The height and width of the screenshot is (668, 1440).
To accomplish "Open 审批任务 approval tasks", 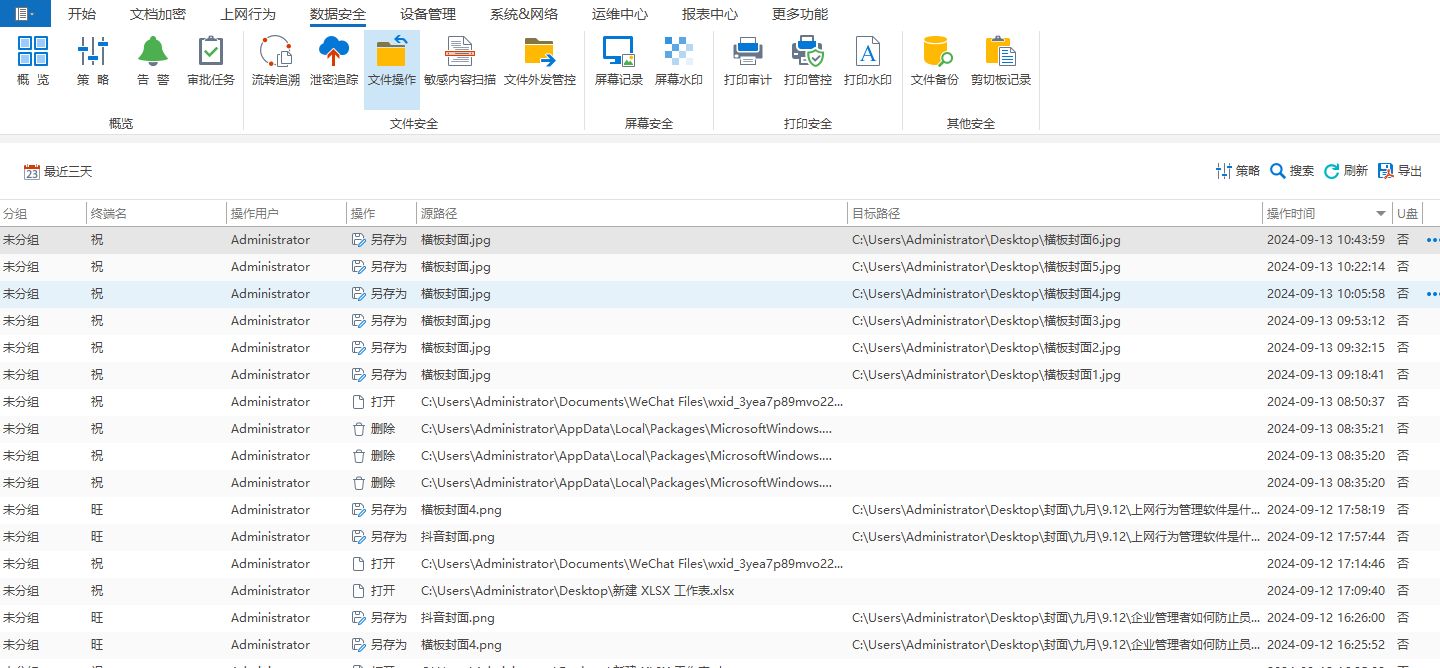I will click(x=211, y=61).
